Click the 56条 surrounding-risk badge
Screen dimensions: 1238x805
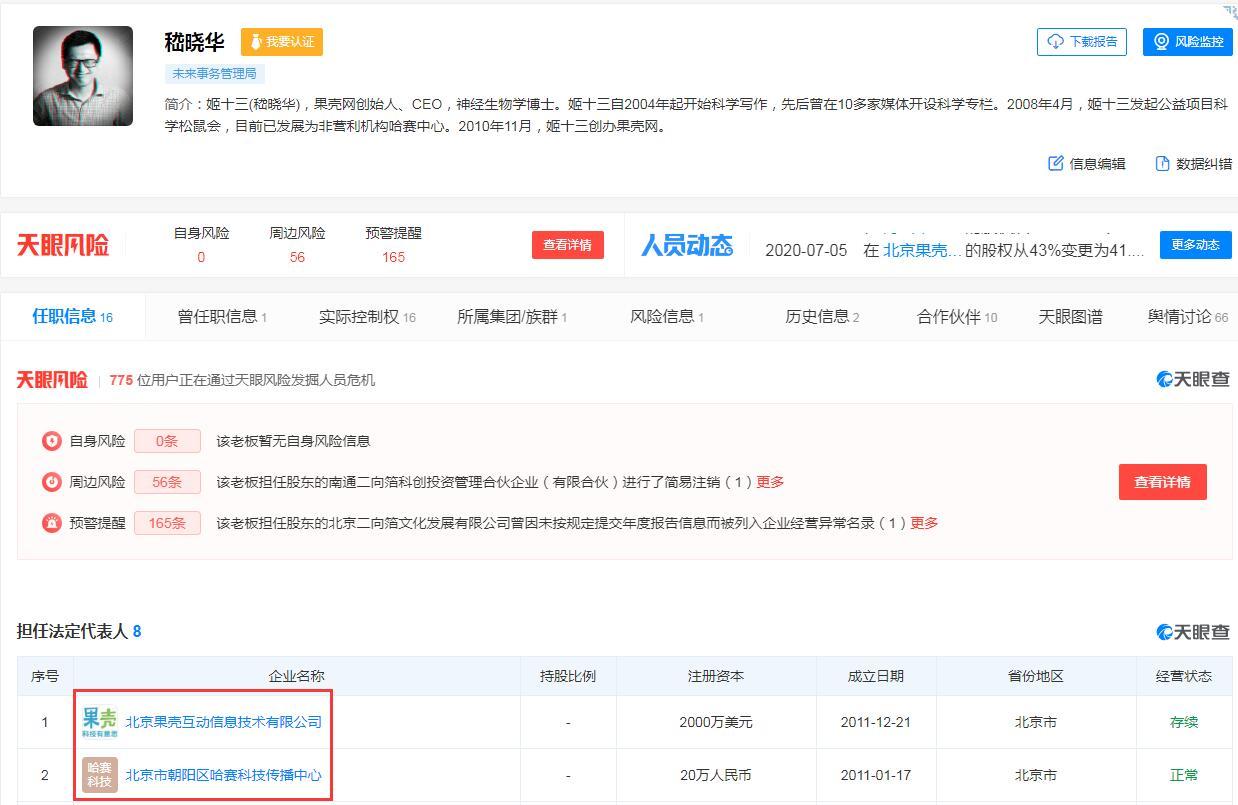167,482
